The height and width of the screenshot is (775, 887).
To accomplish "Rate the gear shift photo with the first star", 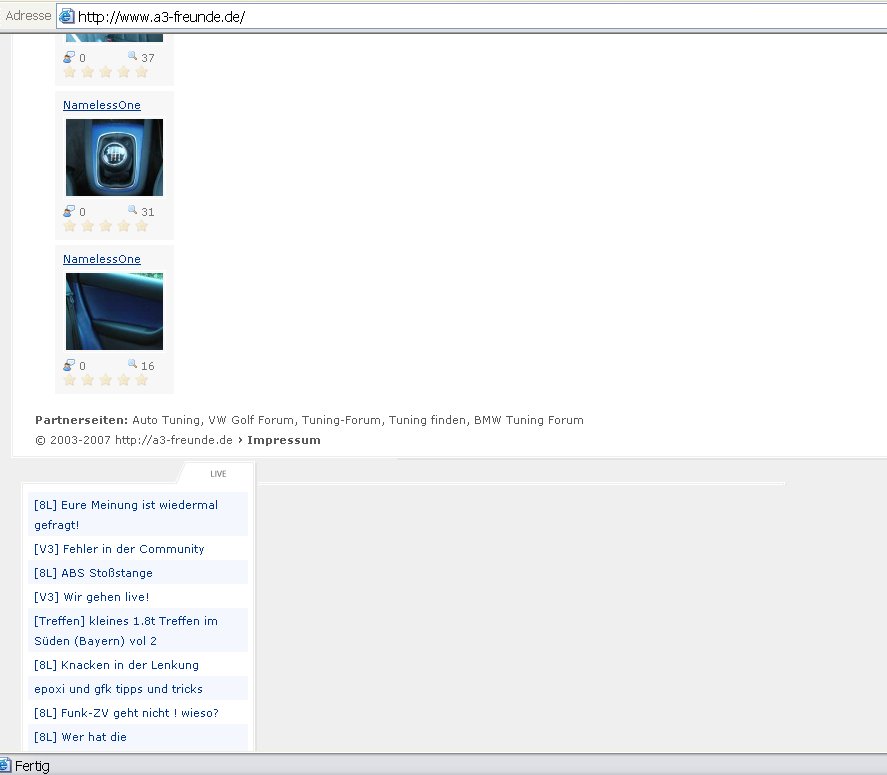I will point(70,226).
